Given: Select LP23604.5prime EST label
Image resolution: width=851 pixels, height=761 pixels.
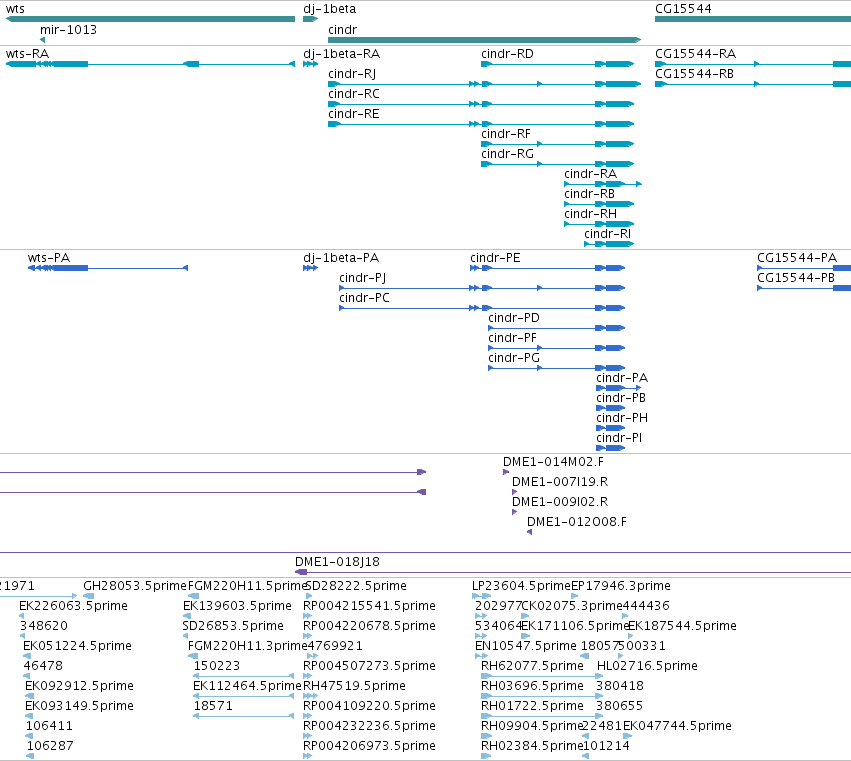Looking at the screenshot, I should coord(521,586).
